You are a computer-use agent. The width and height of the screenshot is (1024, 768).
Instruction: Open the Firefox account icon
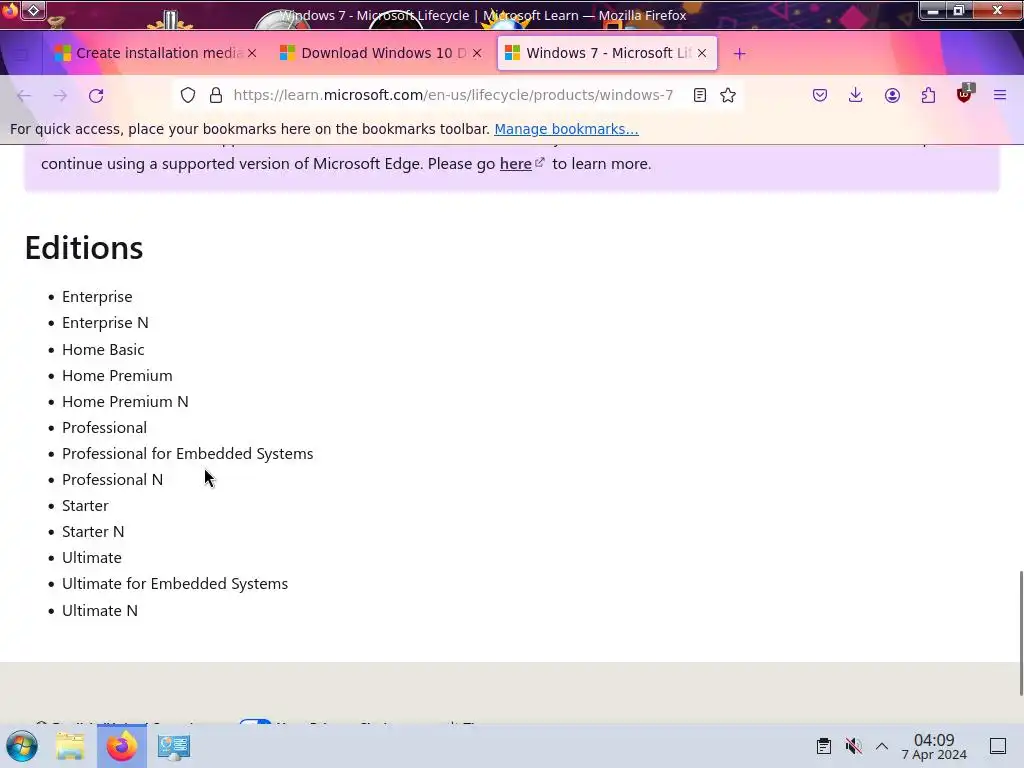(892, 95)
